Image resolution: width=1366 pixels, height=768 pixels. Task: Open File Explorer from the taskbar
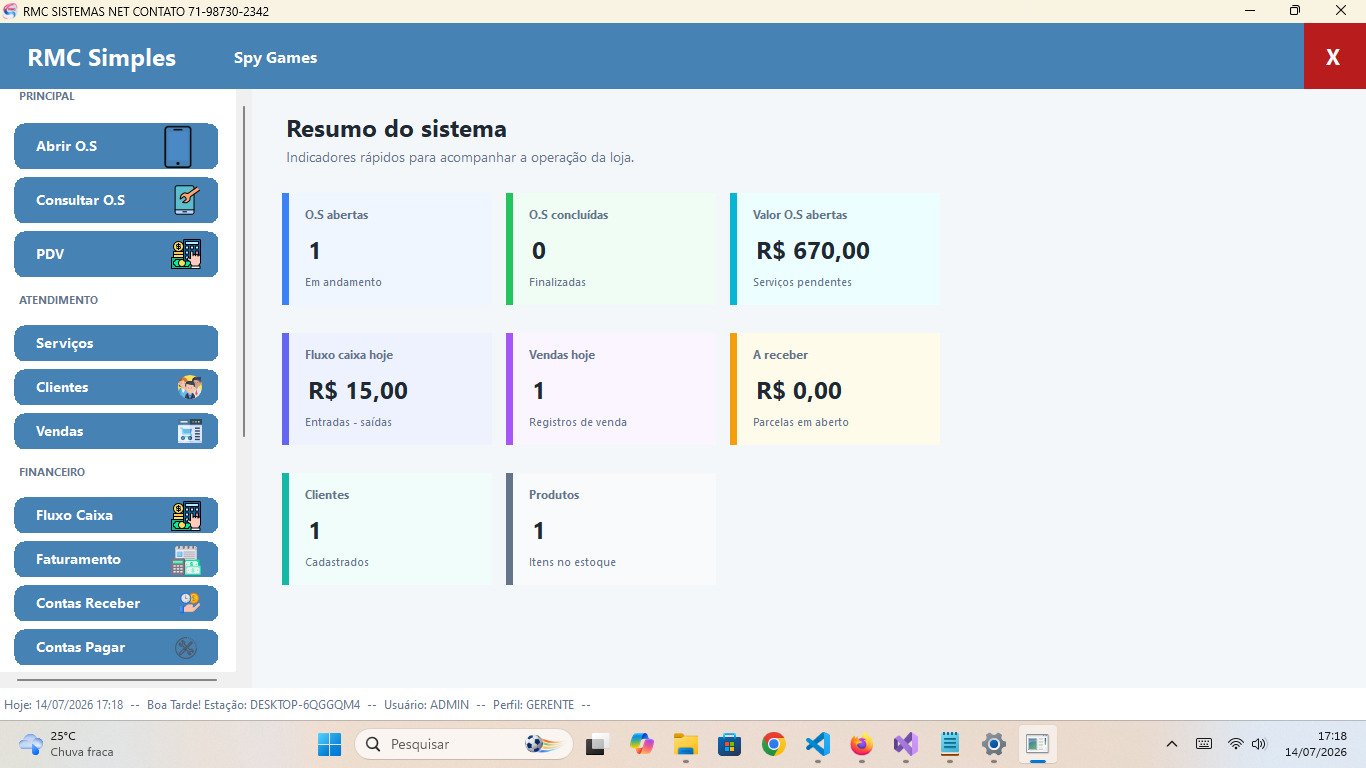pyautogui.click(x=685, y=744)
